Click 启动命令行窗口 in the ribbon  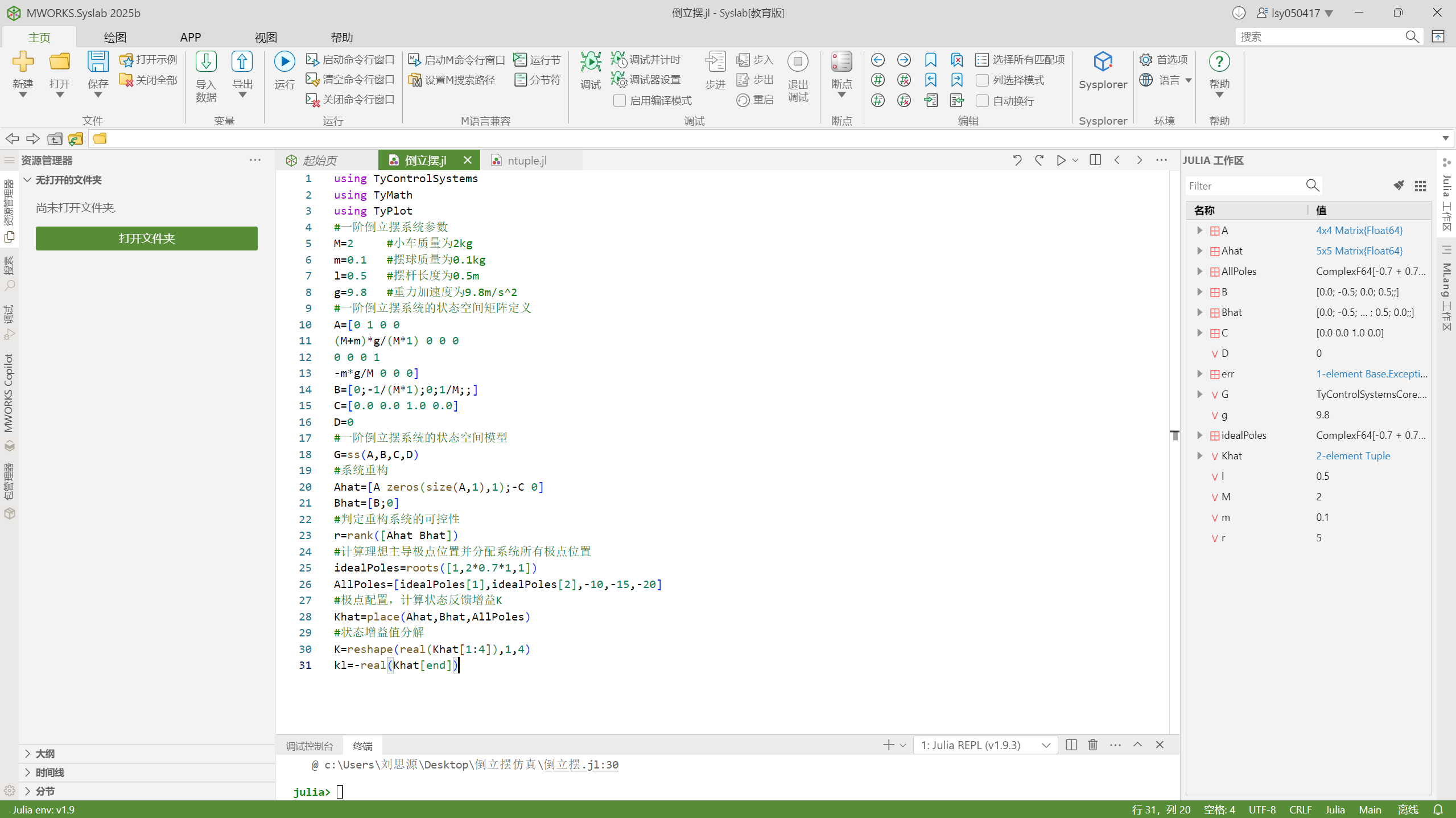point(350,60)
